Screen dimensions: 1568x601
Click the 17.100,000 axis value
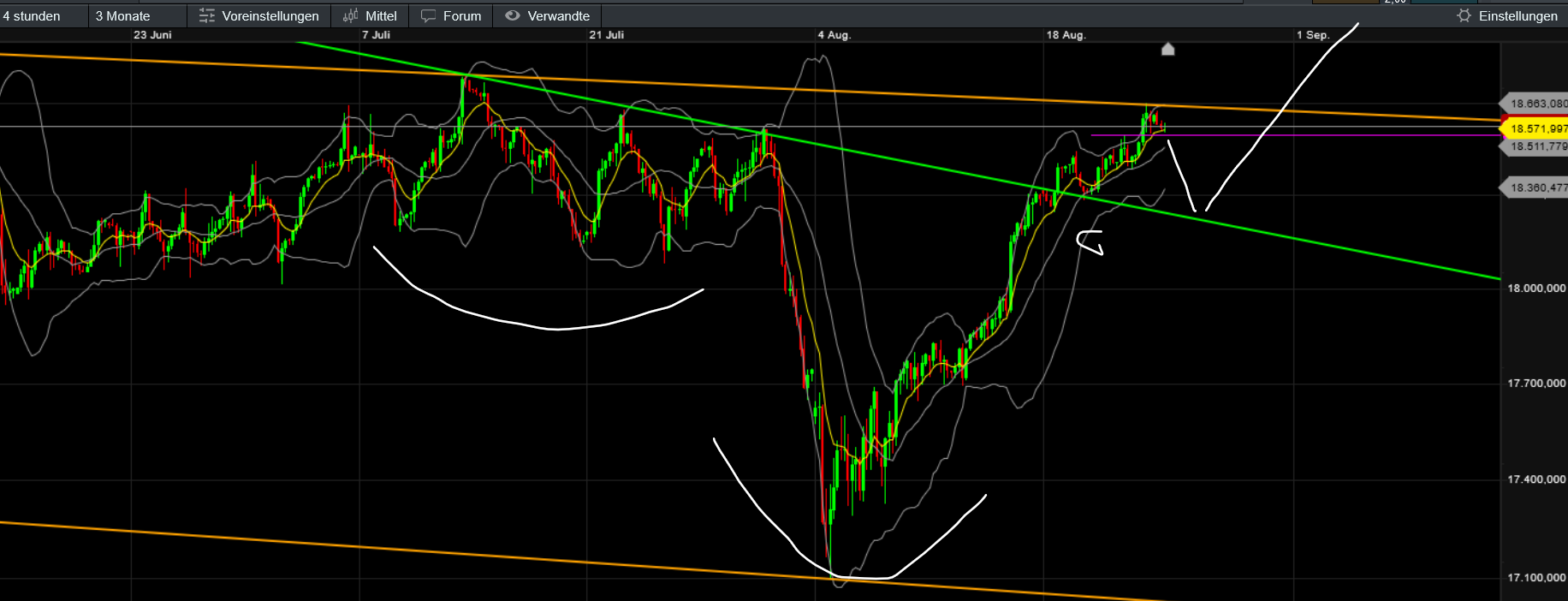1536,578
